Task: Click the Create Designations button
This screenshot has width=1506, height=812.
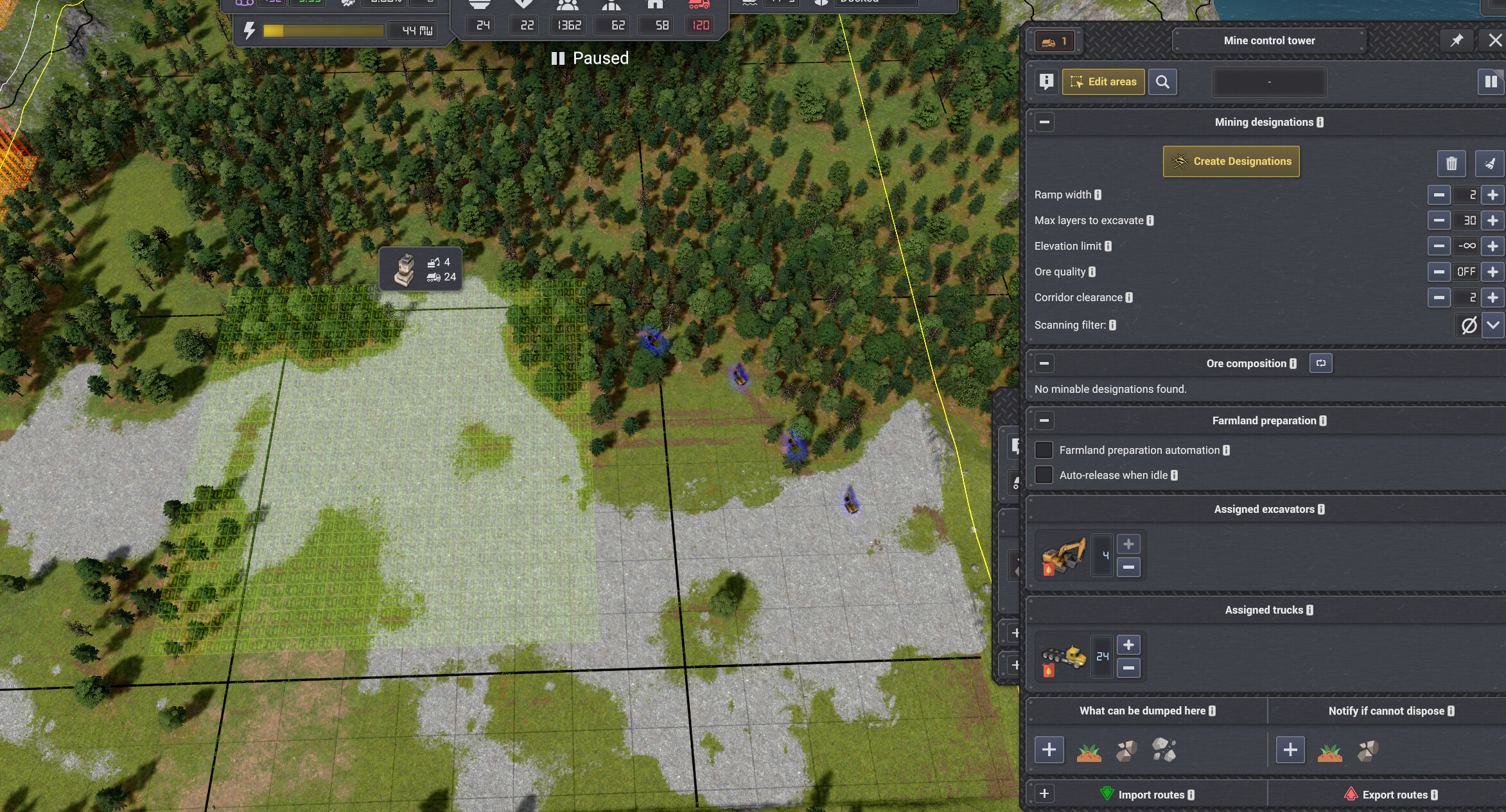Action: [1231, 162]
